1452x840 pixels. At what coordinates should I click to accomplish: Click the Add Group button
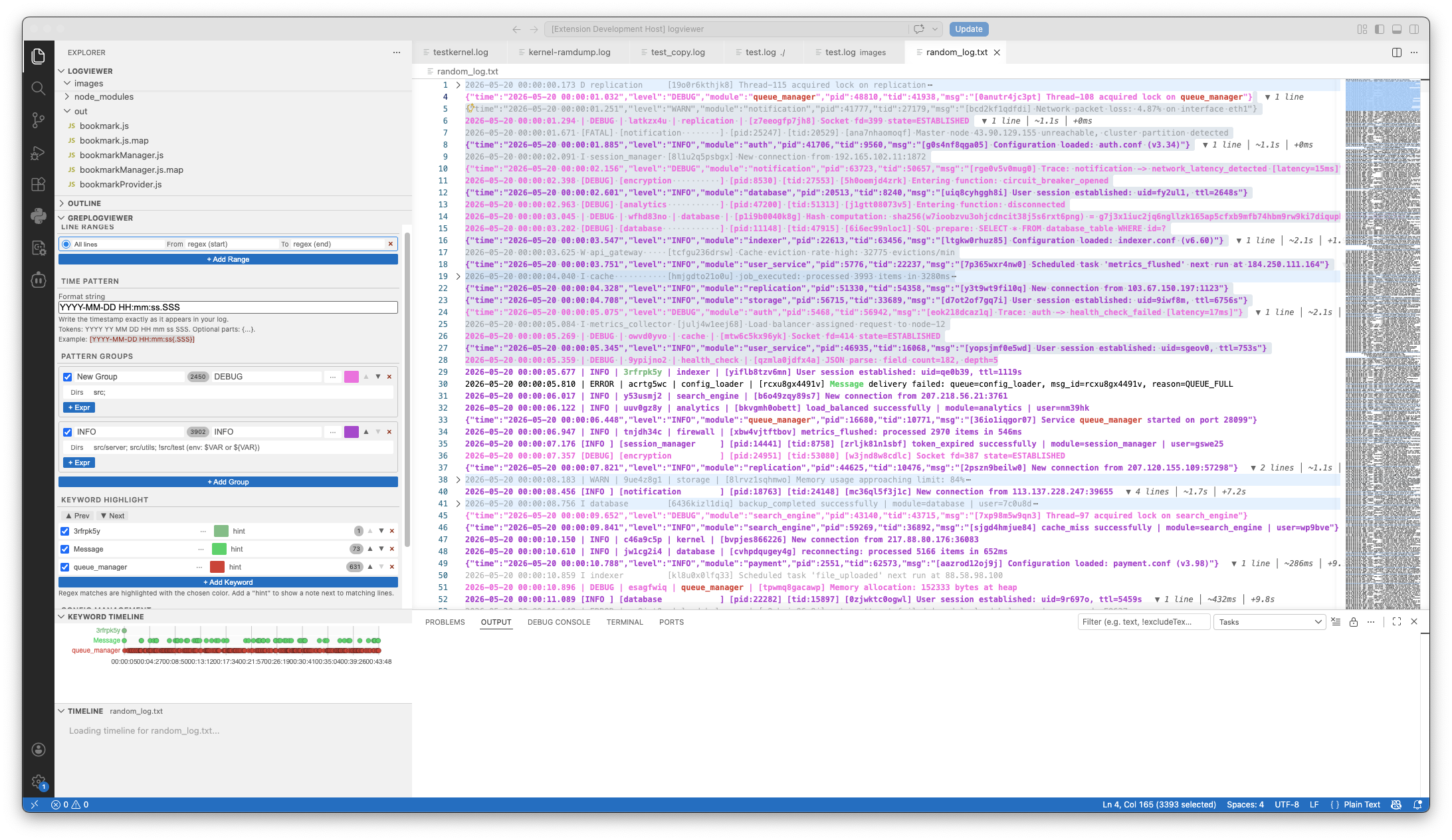[228, 482]
